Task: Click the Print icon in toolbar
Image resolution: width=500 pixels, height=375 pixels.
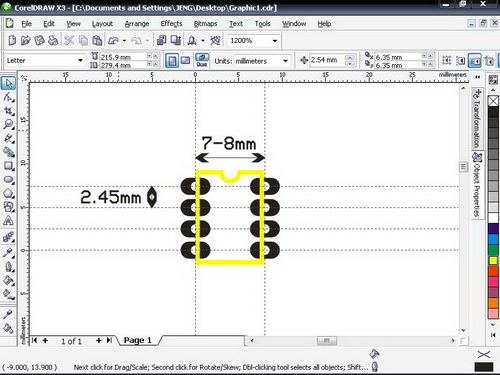Action: [x=53, y=41]
